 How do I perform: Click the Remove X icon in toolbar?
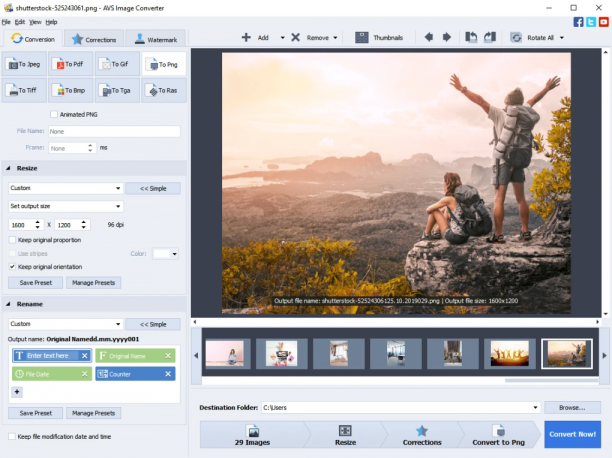(295, 37)
